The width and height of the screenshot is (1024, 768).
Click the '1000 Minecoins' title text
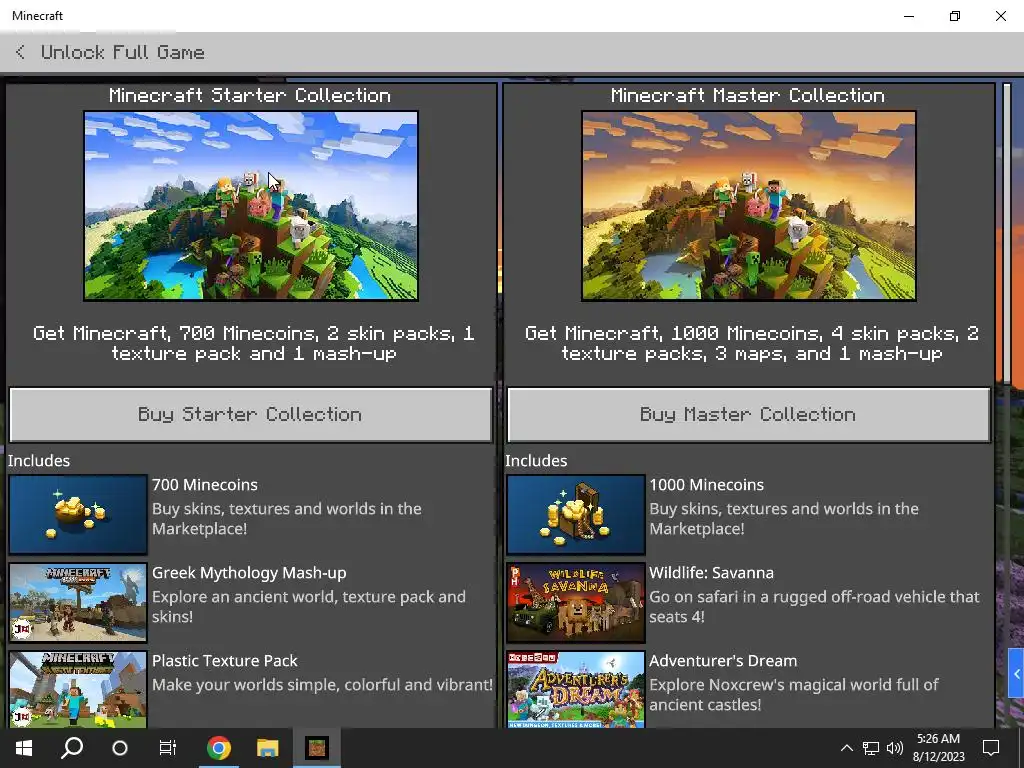[x=706, y=485]
